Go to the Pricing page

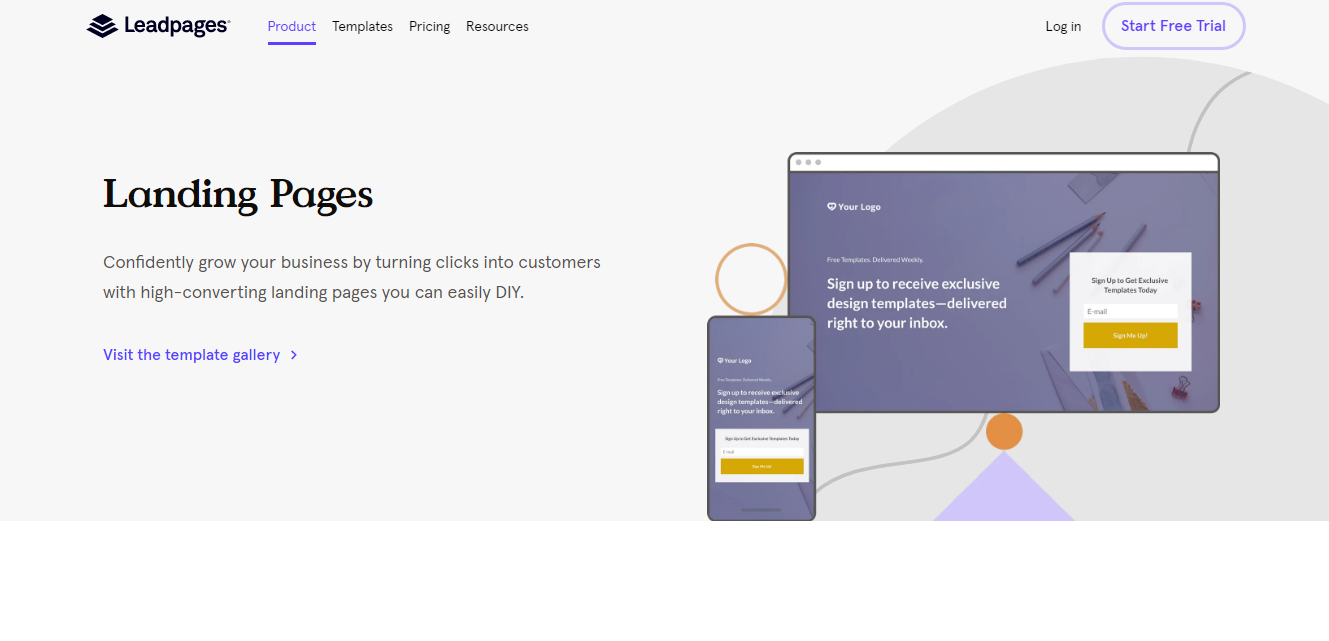pos(429,27)
